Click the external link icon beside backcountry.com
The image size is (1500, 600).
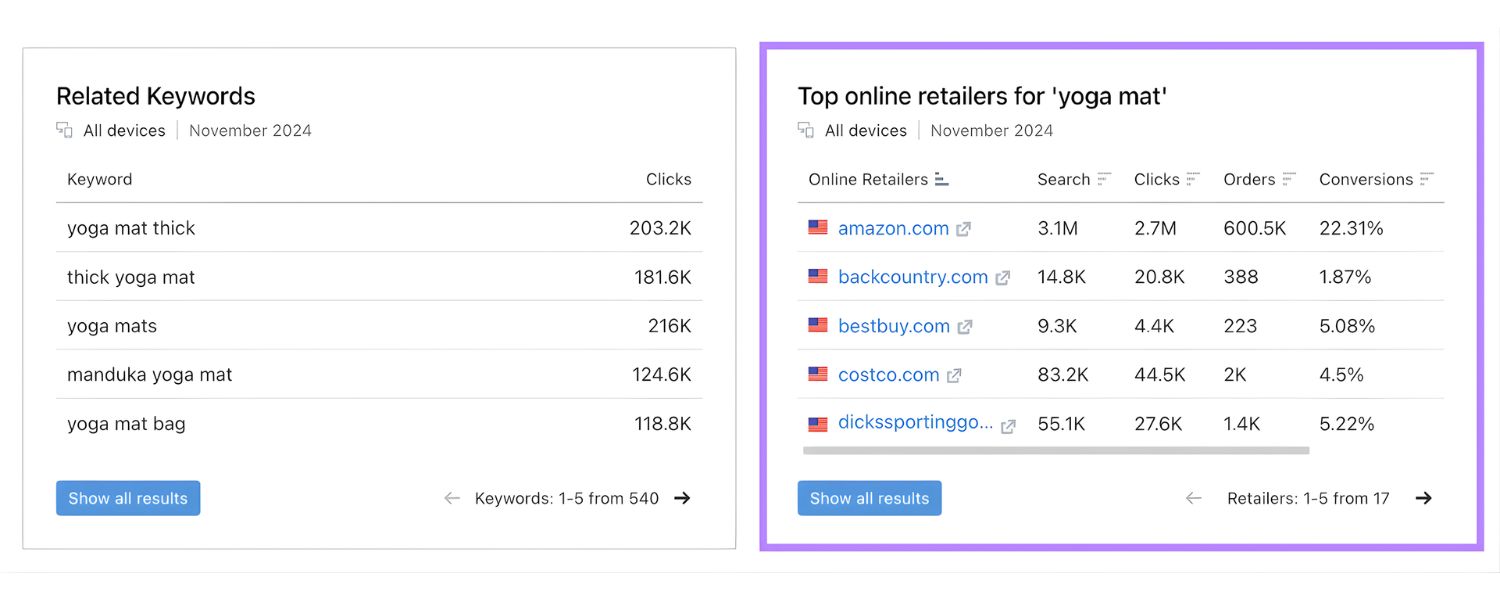[1002, 277]
